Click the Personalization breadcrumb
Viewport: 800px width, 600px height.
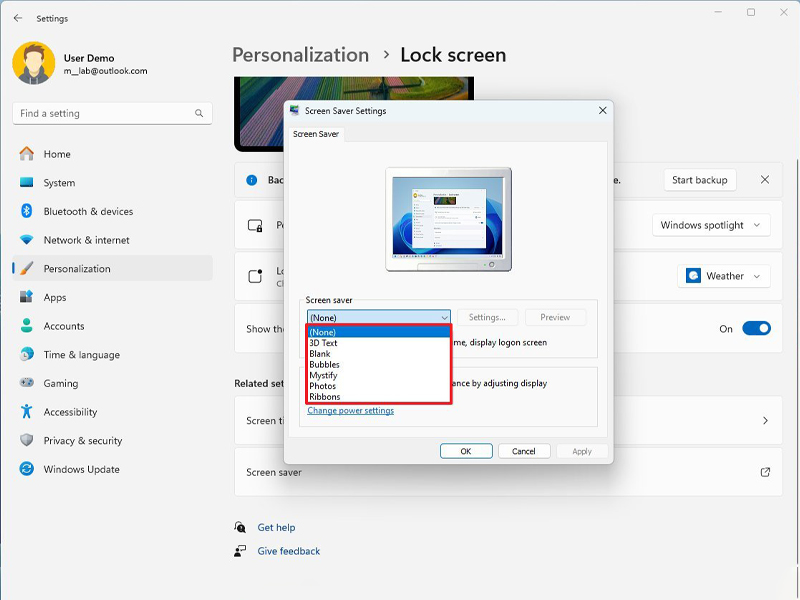pos(300,55)
